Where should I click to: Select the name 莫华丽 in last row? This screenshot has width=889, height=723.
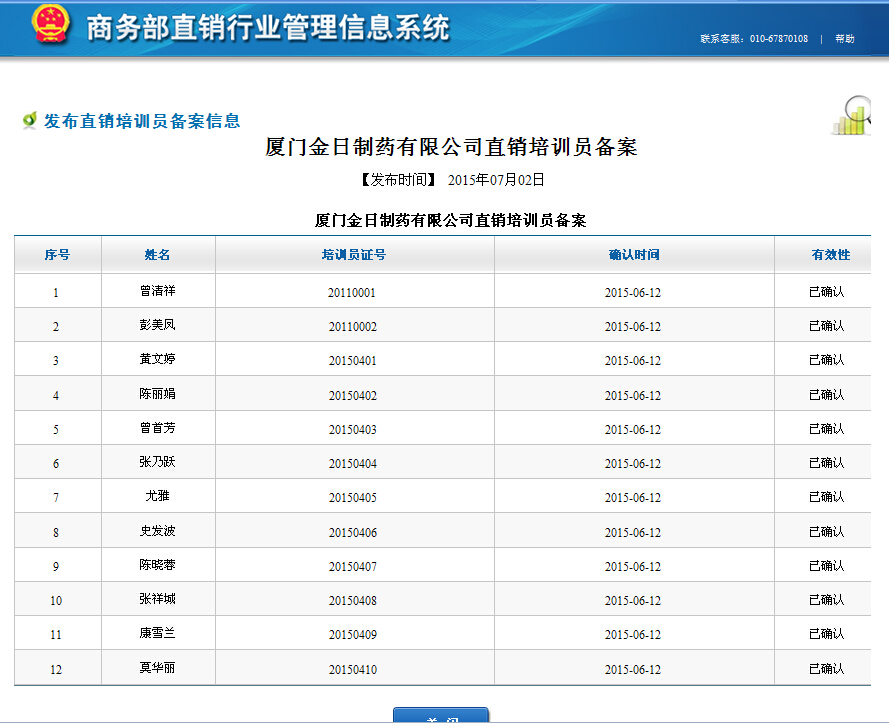pos(158,668)
